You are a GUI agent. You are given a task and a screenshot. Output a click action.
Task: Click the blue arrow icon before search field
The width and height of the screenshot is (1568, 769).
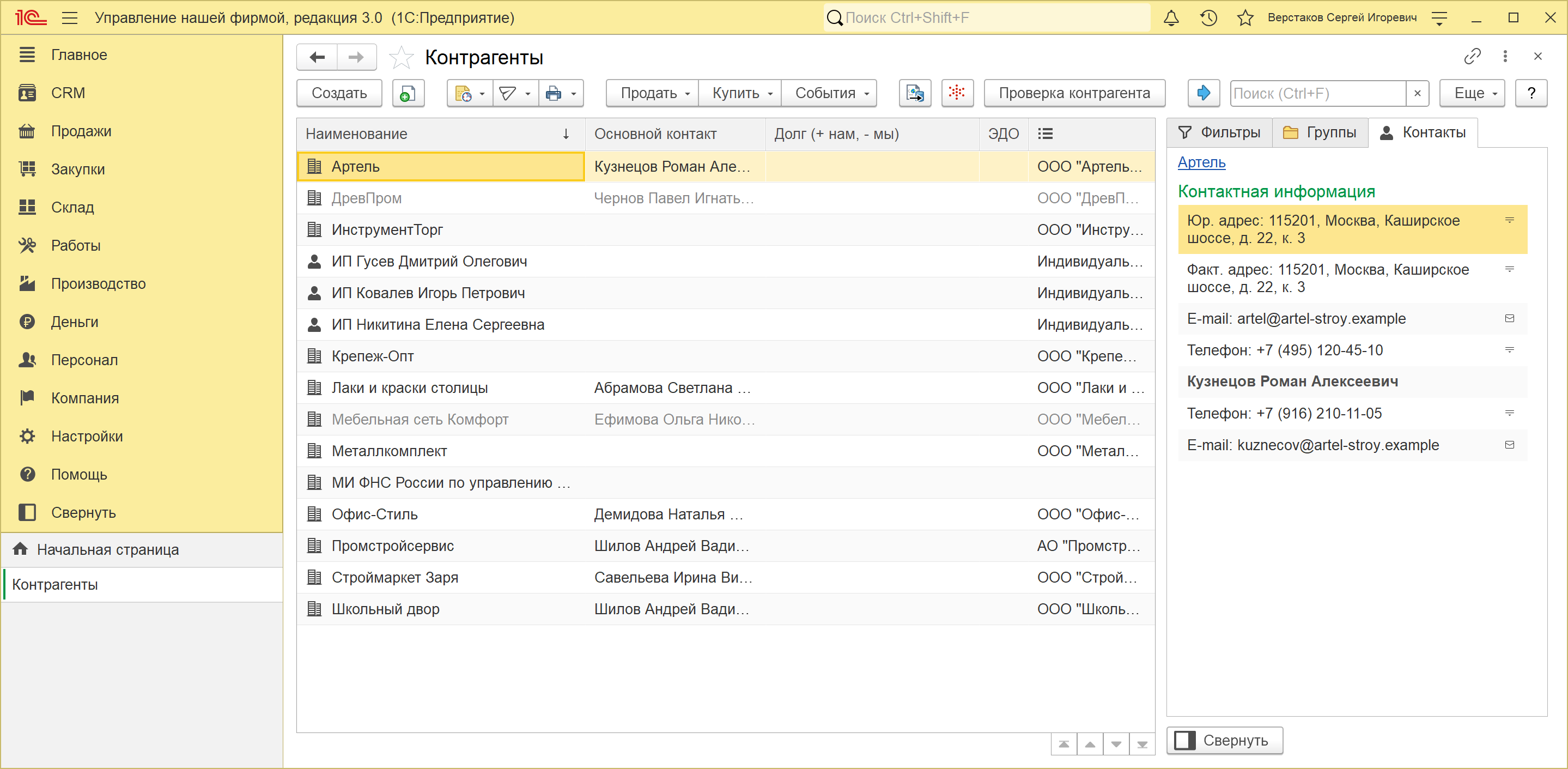[x=1204, y=93]
